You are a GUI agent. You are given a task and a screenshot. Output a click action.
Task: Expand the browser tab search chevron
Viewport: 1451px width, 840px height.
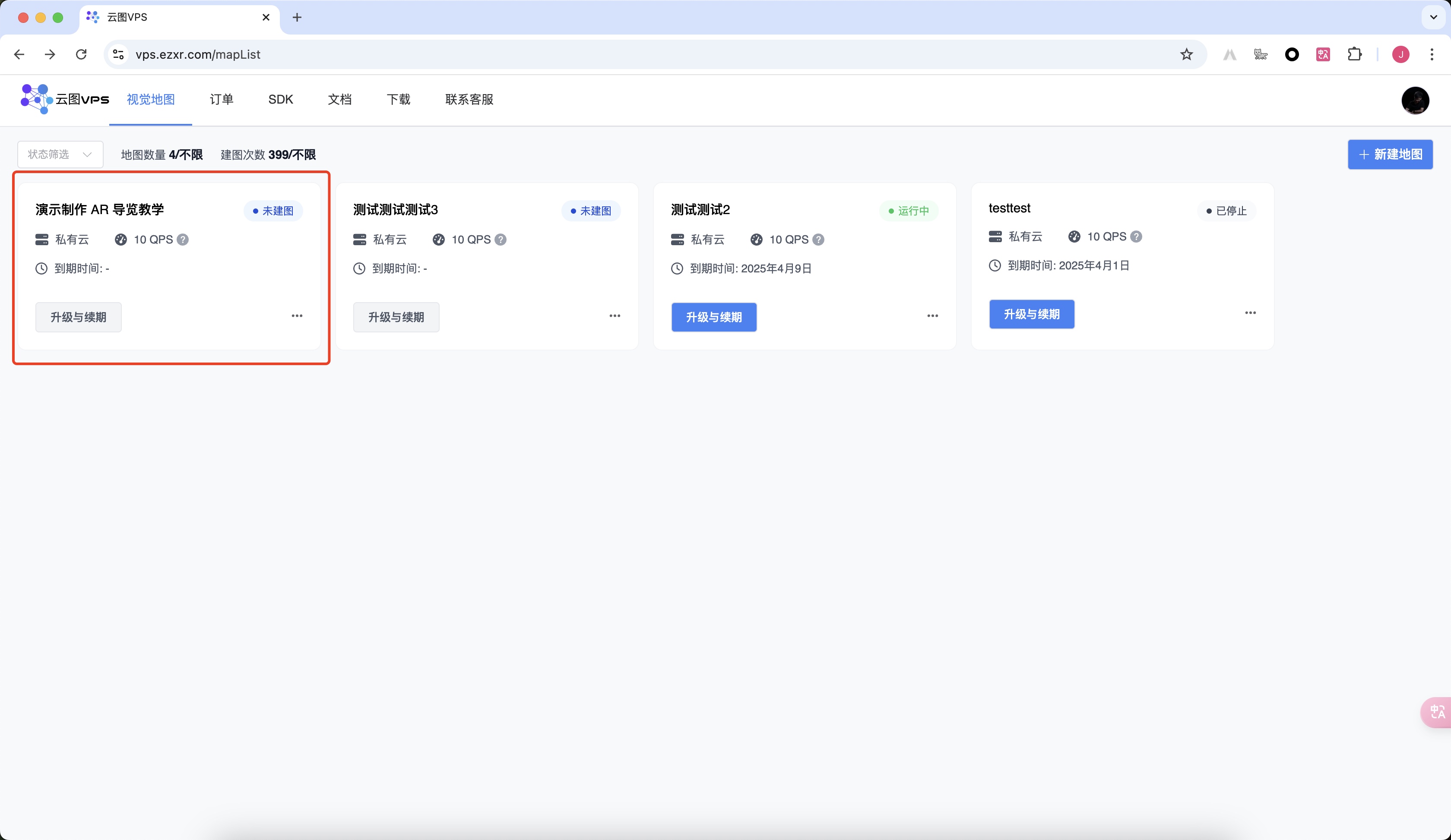[x=1434, y=17]
